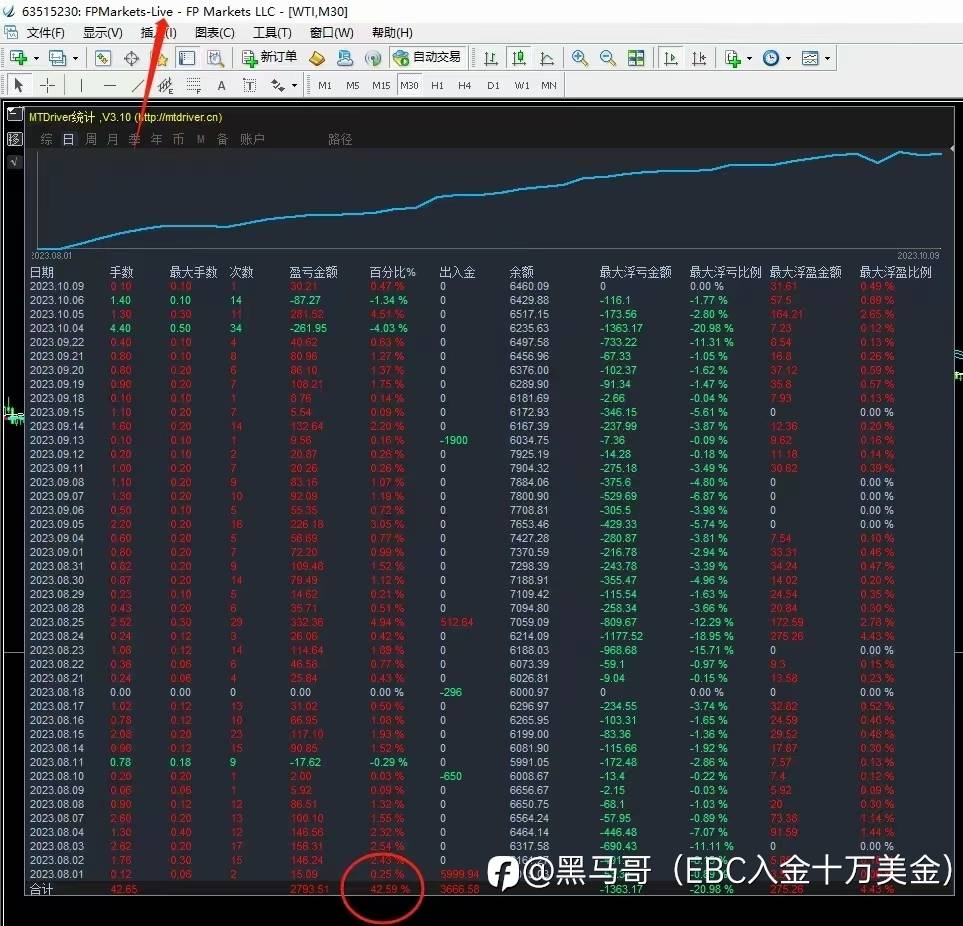Click the 新订单 new order button

pos(269,58)
